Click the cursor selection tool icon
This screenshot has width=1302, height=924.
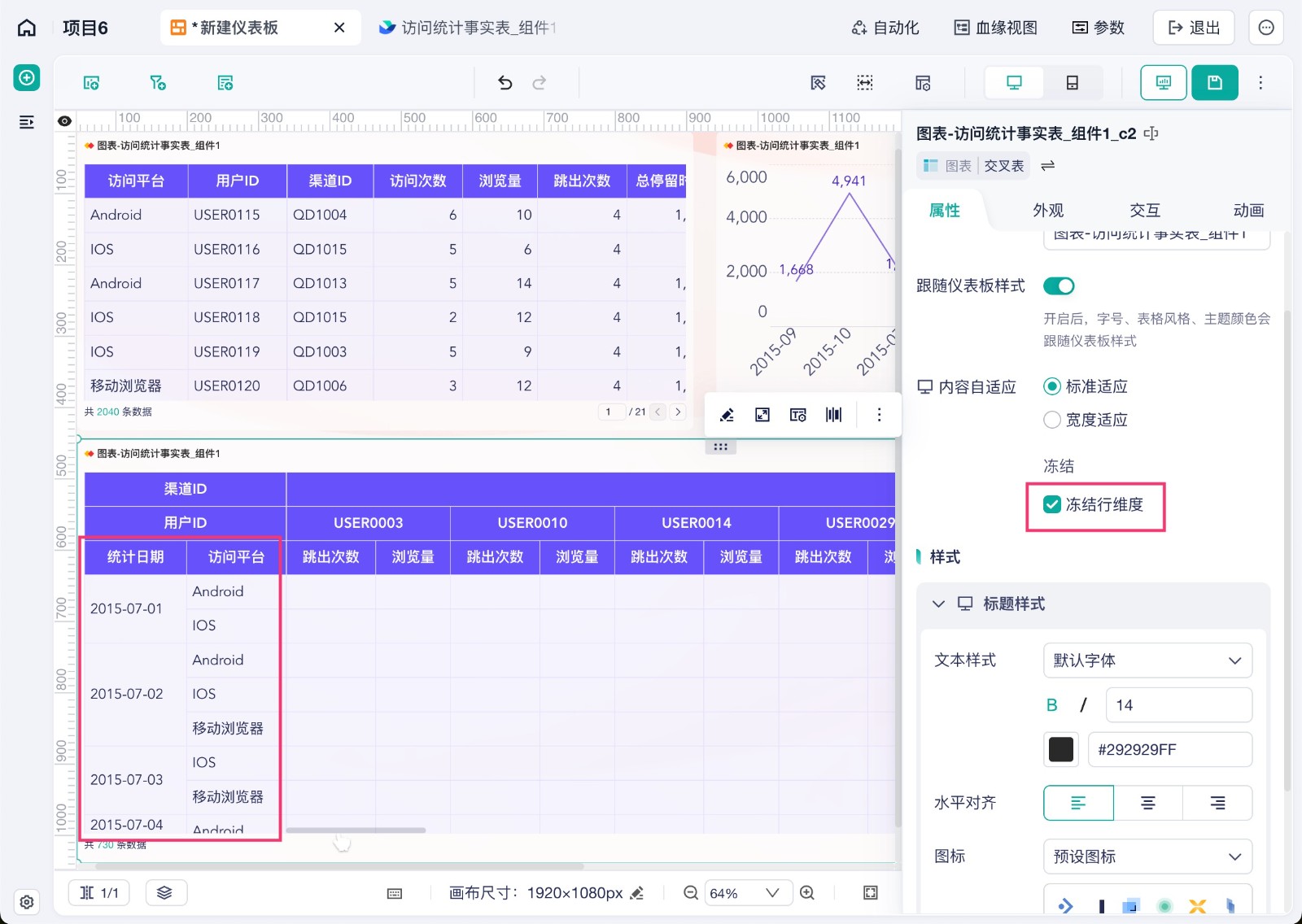point(819,82)
